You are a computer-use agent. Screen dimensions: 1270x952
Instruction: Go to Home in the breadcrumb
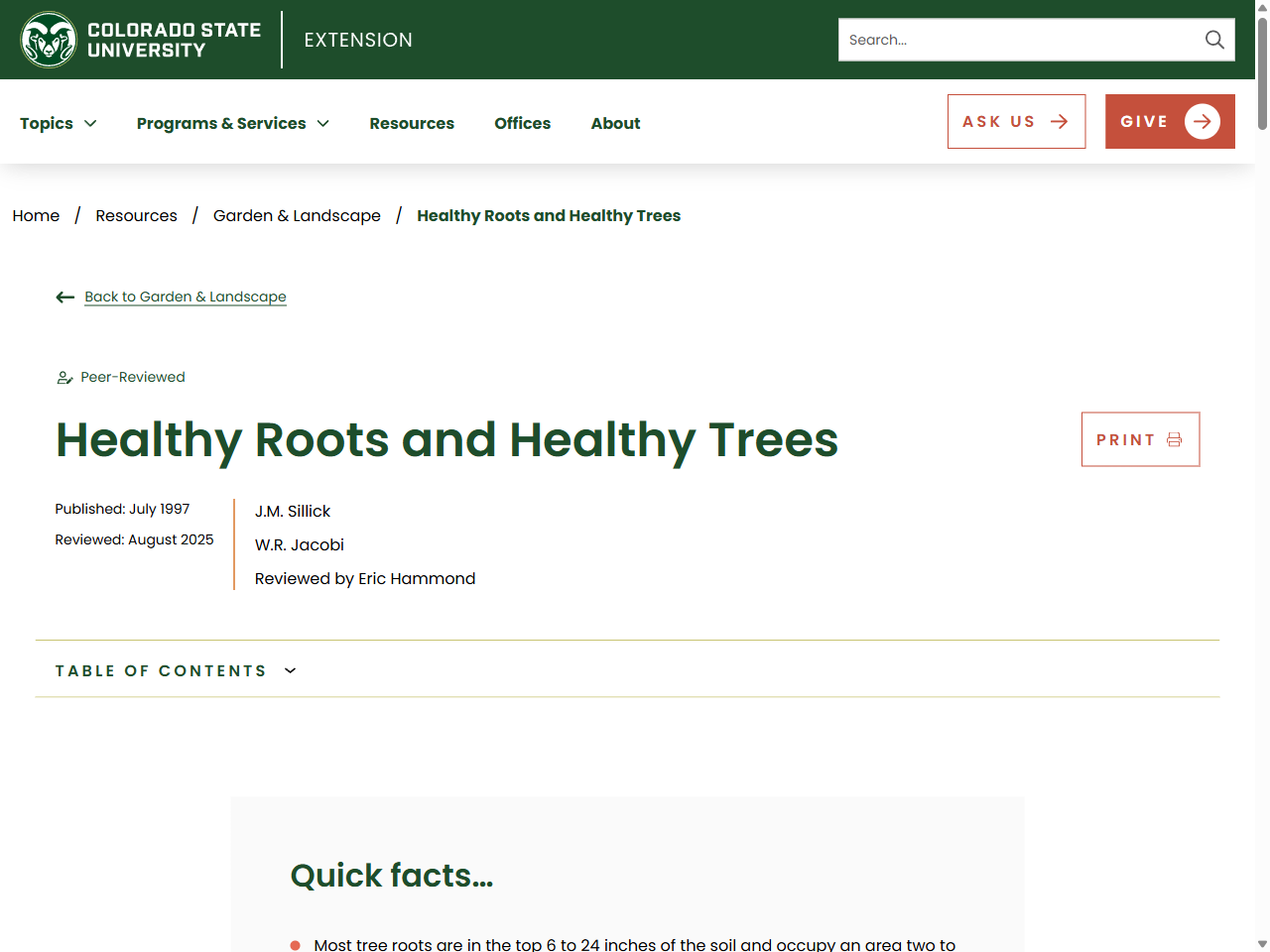[x=36, y=216]
